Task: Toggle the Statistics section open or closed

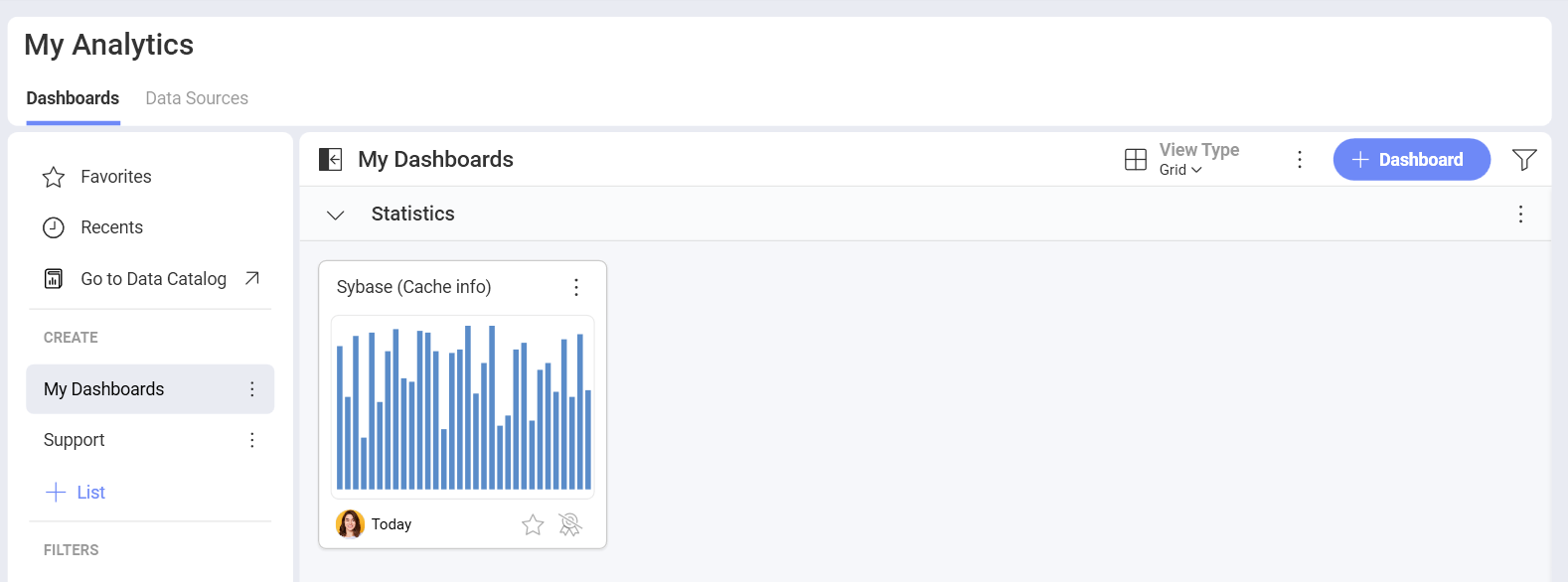Action: click(x=335, y=215)
